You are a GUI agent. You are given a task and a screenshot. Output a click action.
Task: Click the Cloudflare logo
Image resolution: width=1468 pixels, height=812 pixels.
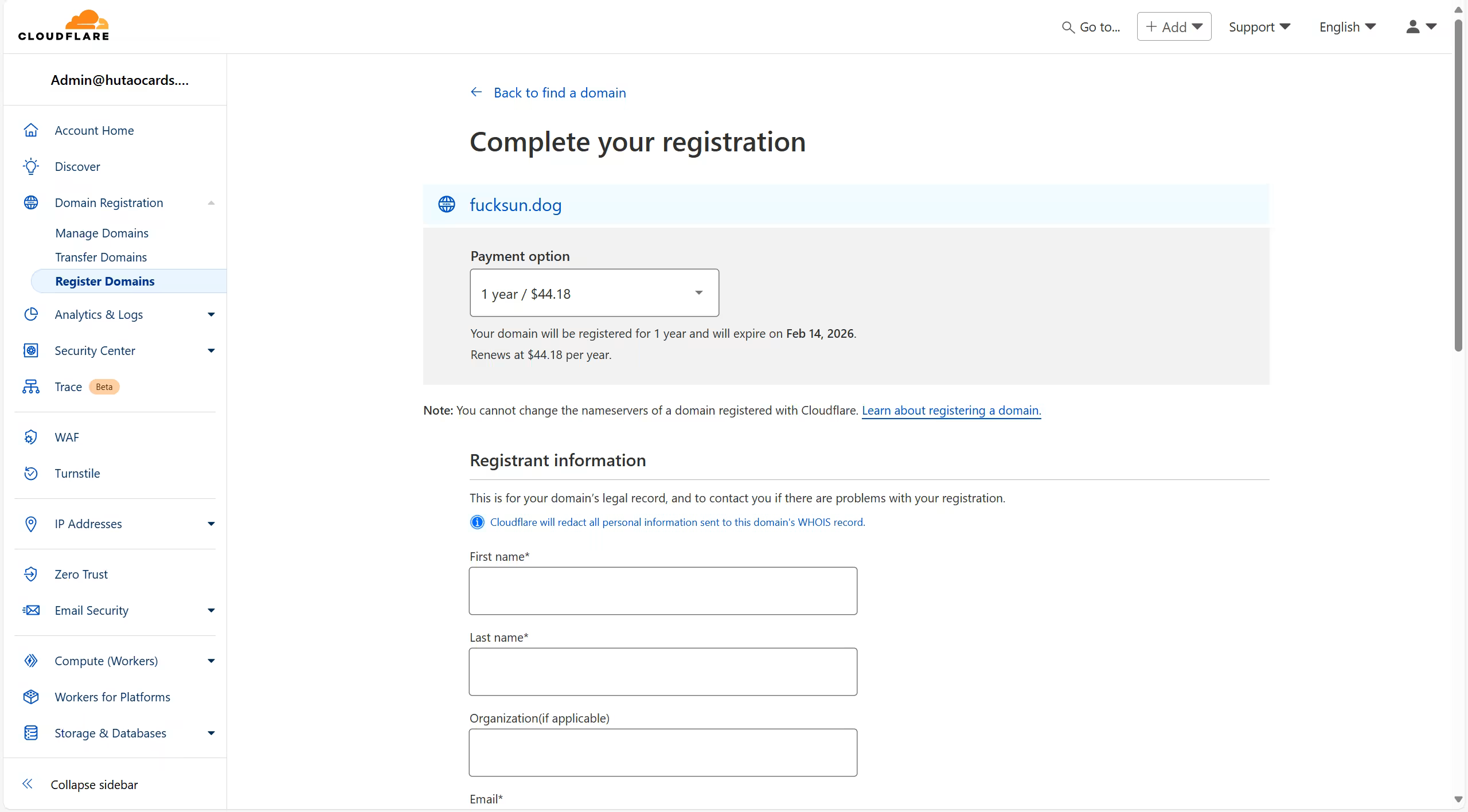click(64, 26)
